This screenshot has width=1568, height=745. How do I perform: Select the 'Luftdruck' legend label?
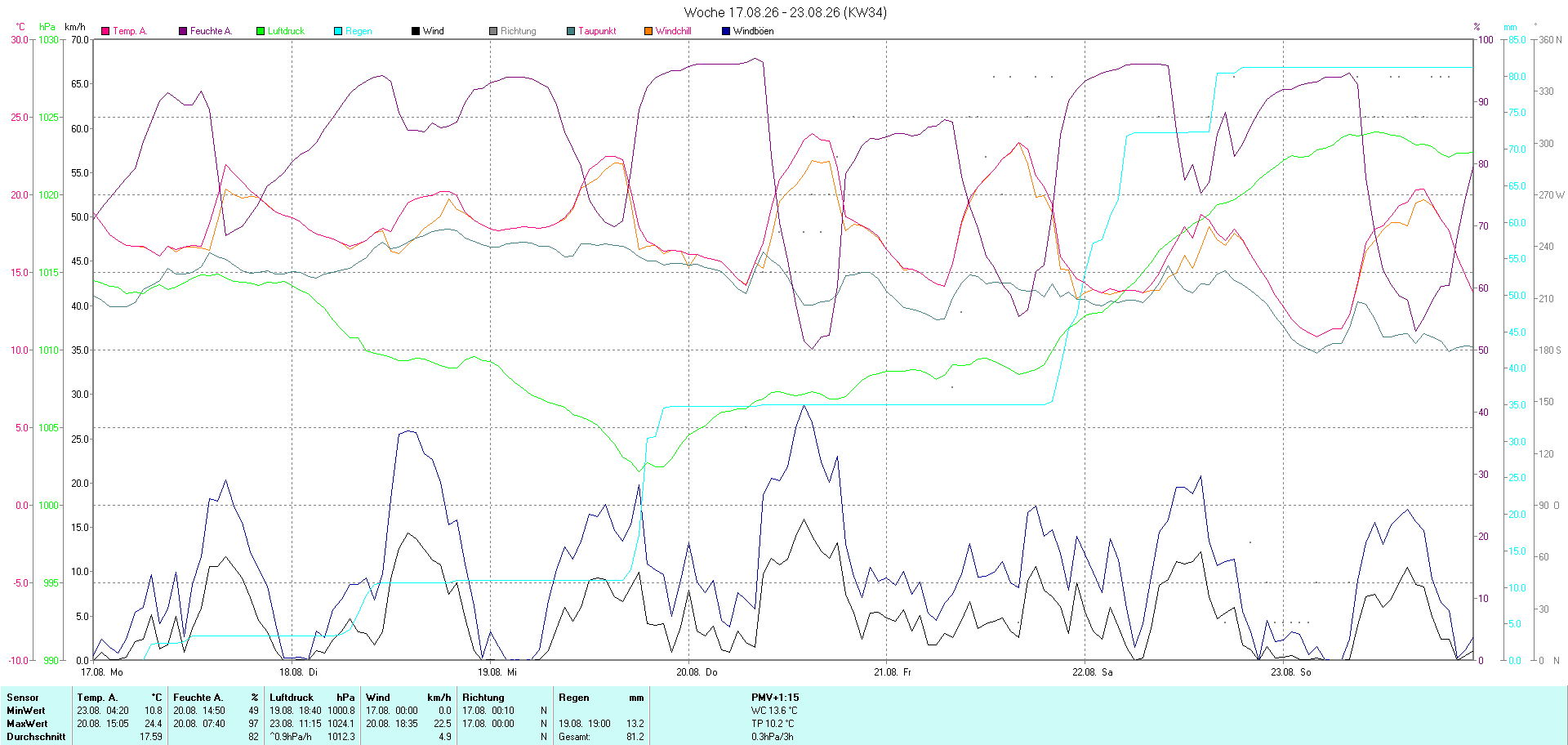(x=286, y=31)
